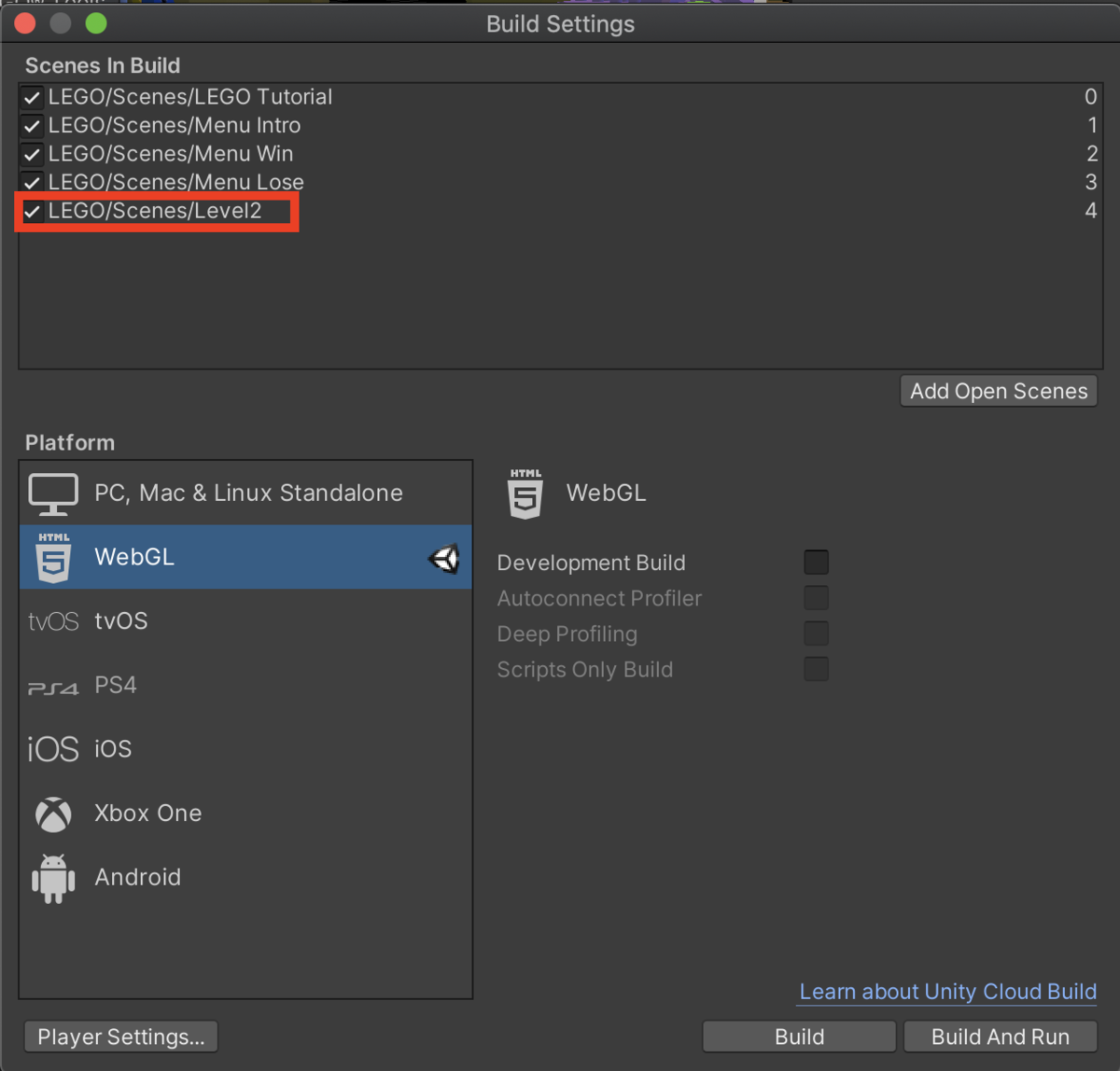
Task: Click Add Open Scenes button
Action: 999,391
